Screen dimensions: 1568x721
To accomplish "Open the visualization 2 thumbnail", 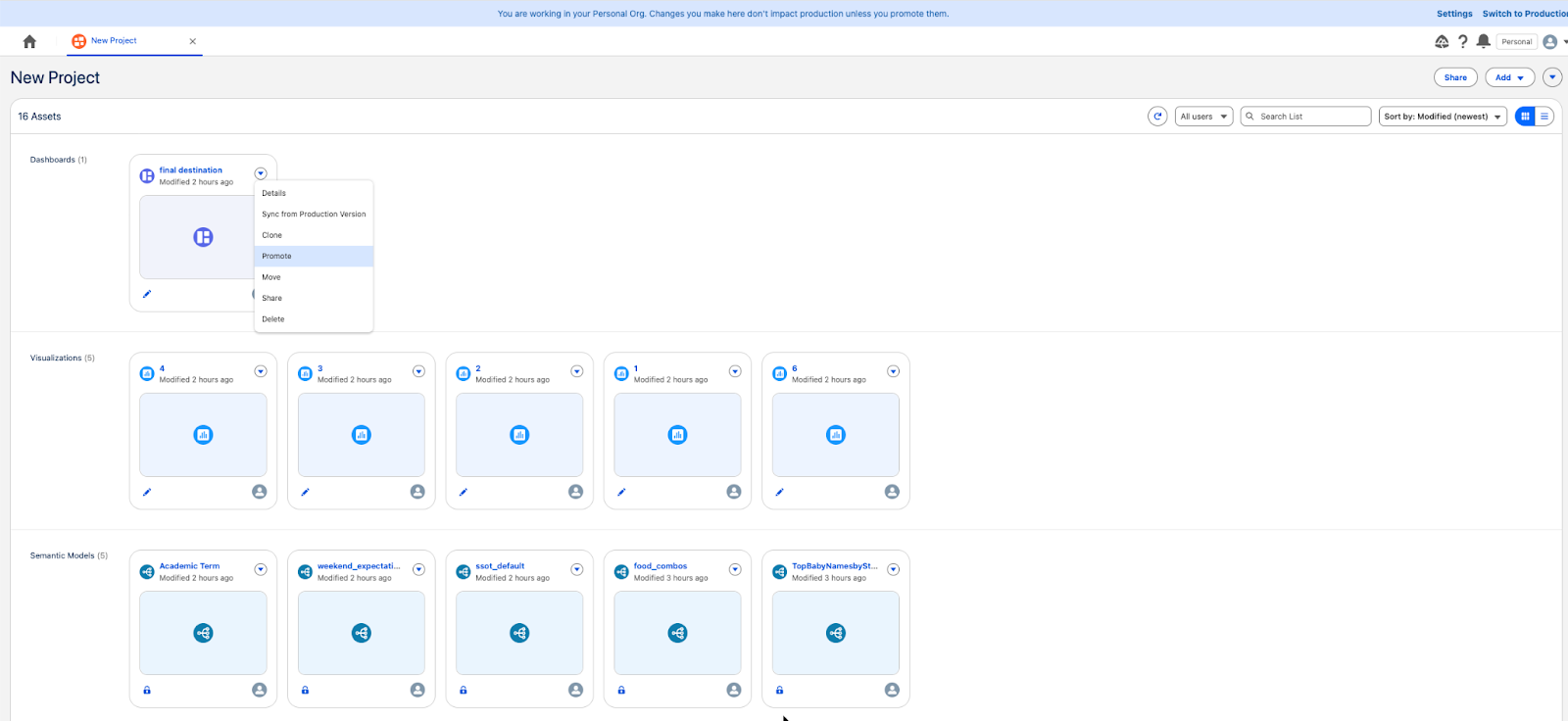I will tap(519, 435).
